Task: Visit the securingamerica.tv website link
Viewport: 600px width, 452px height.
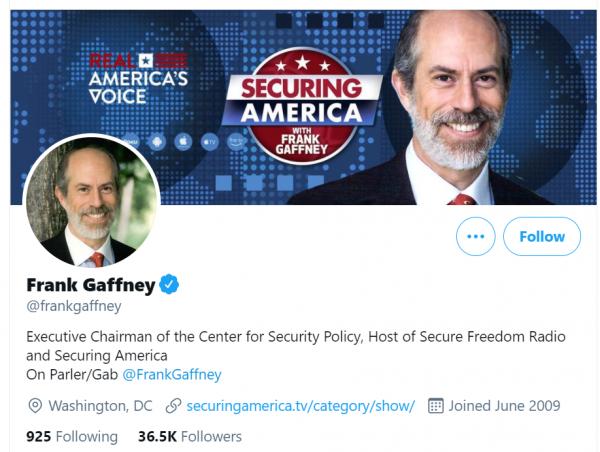Action: click(x=300, y=406)
